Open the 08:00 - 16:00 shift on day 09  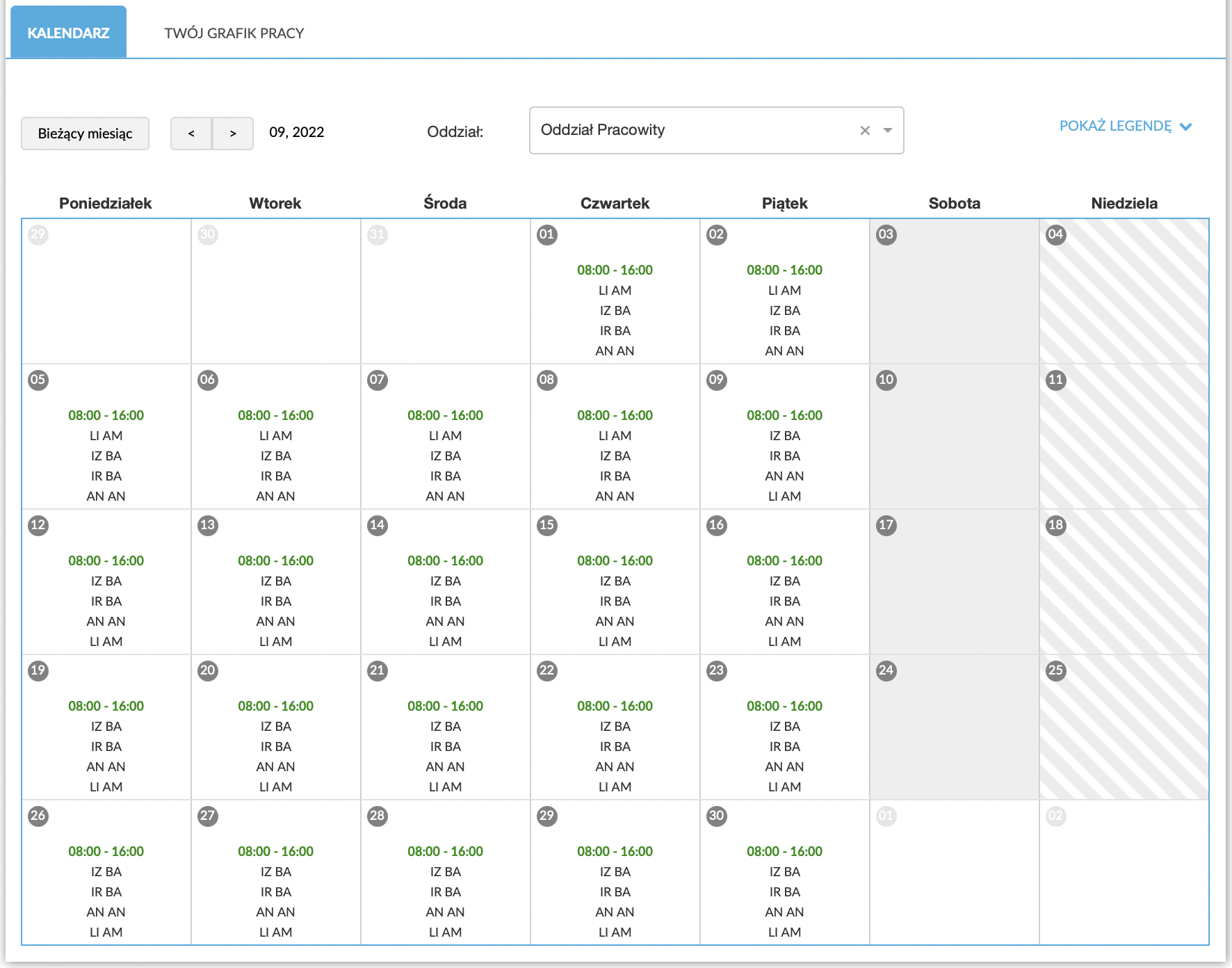click(785, 415)
